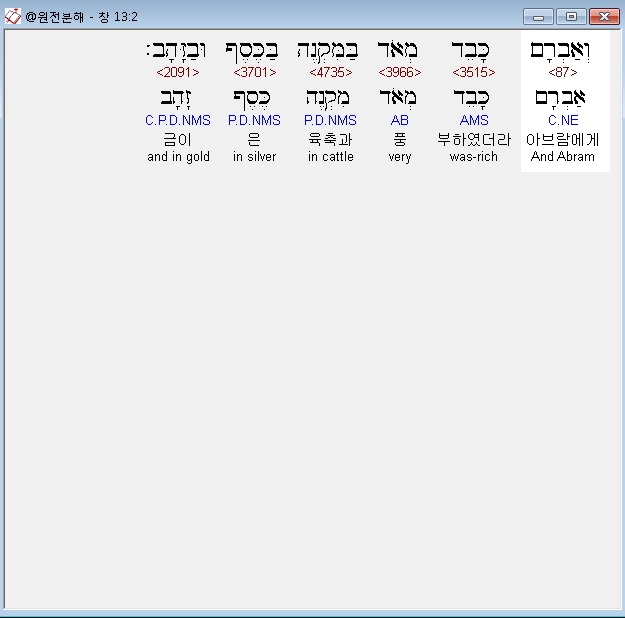This screenshot has width=625, height=618.
Task: Click Strong's number <87>
Action: (x=562, y=72)
